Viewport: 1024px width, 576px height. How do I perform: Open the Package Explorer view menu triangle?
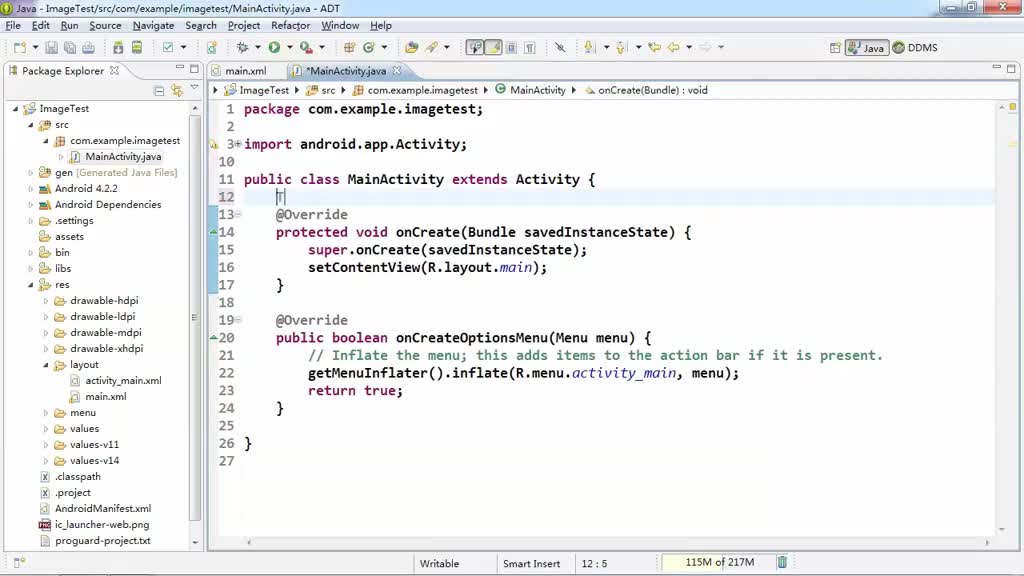(x=194, y=88)
